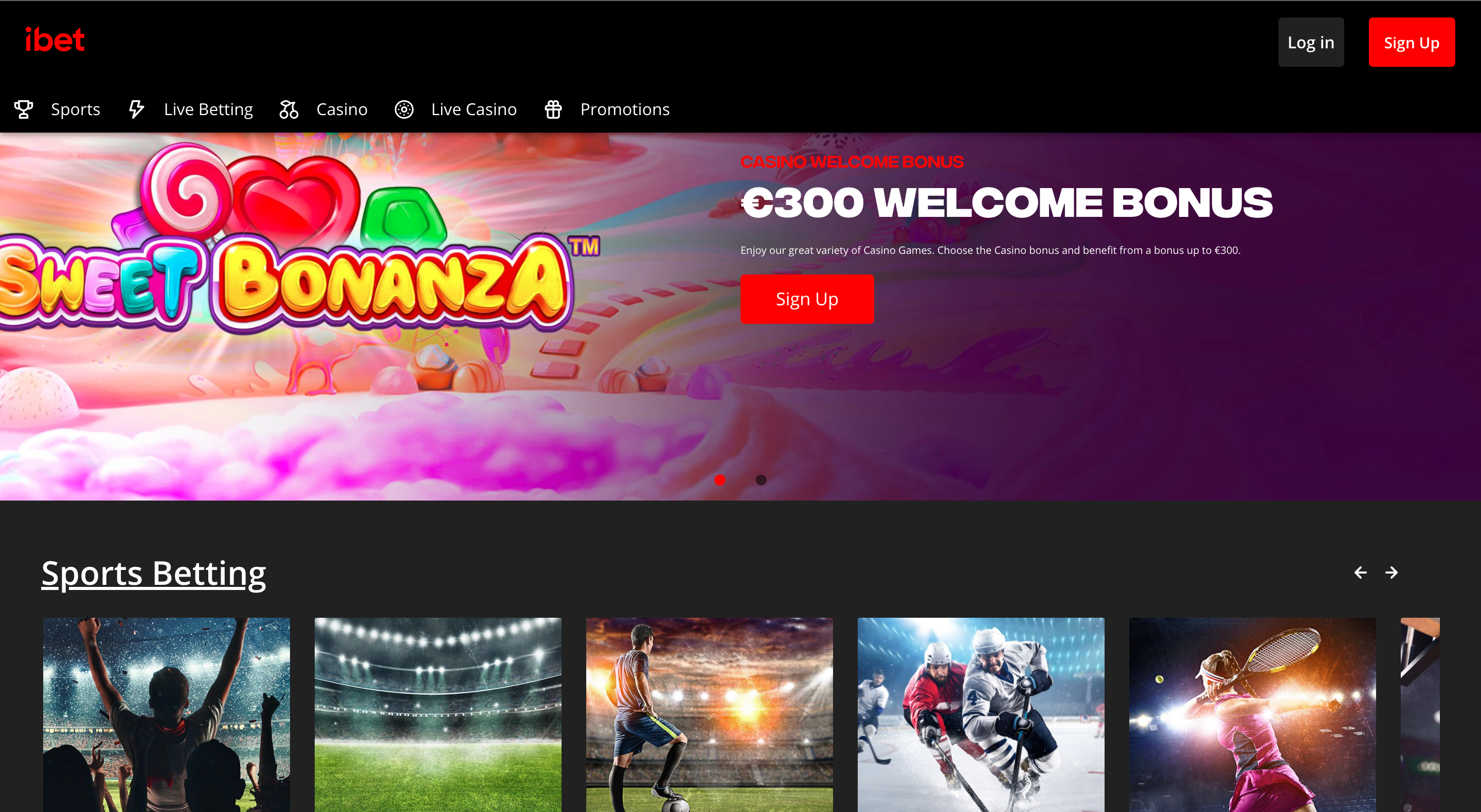
Task: Open the Live Betting menu item
Action: (208, 109)
